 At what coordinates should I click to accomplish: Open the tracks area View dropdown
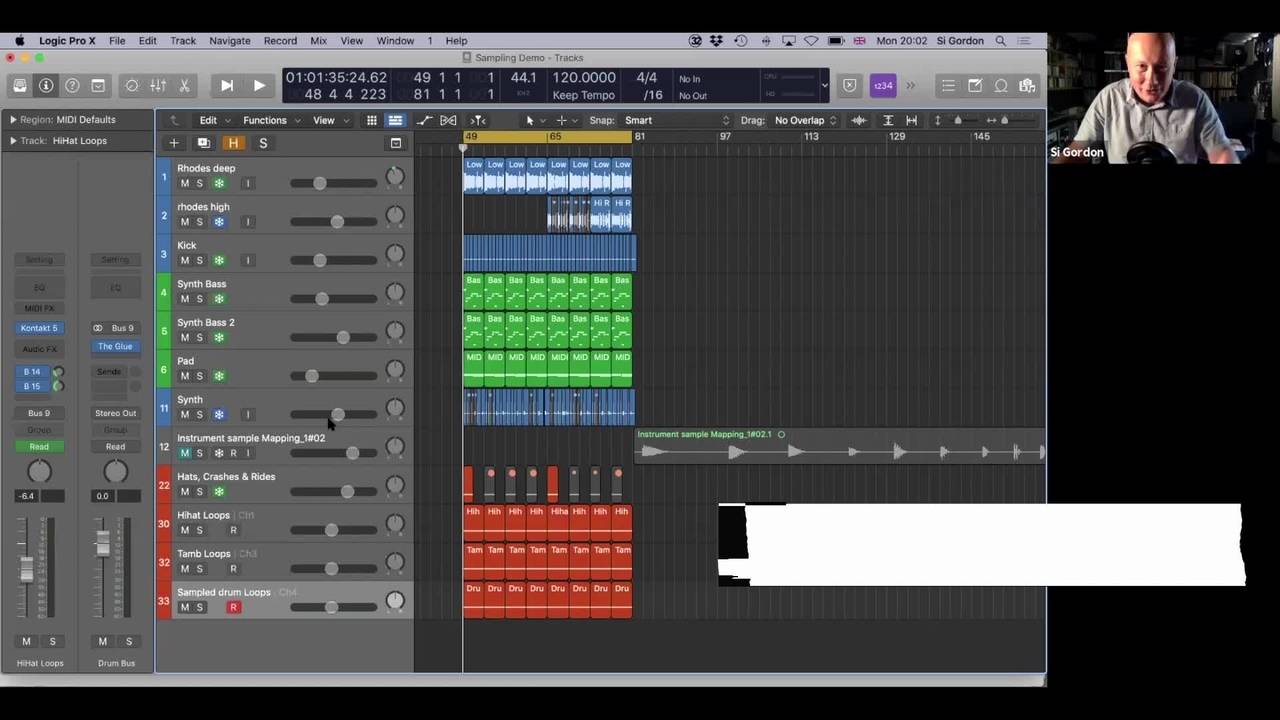(331, 120)
